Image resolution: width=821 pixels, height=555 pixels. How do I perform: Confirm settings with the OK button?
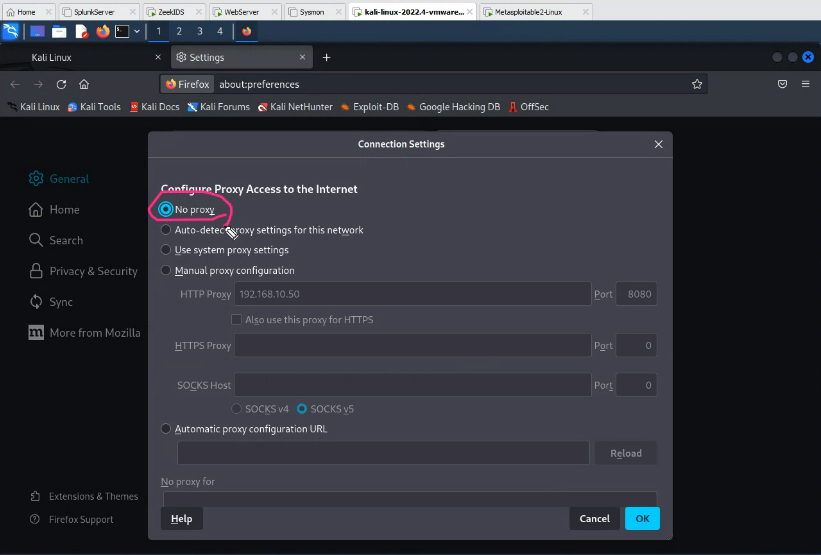coord(642,518)
